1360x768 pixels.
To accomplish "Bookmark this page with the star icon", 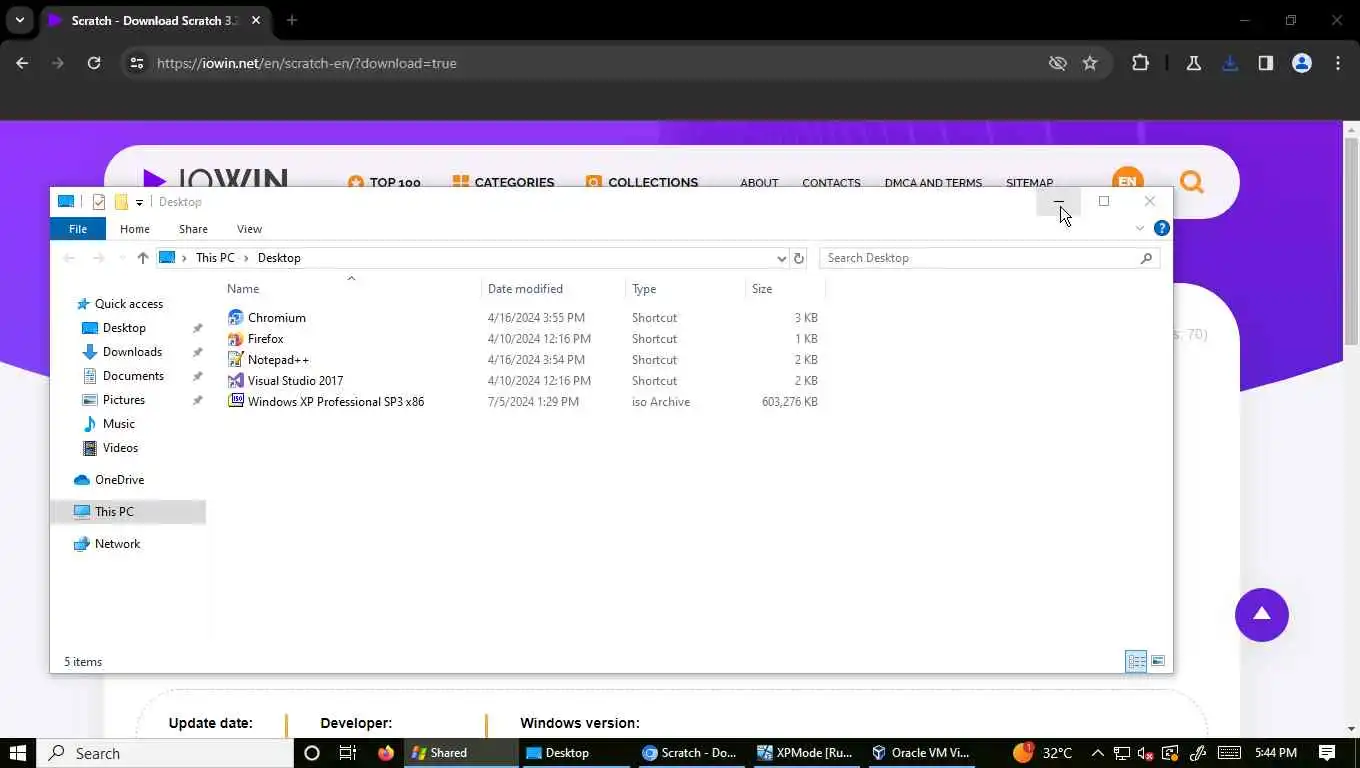I will click(x=1090, y=63).
